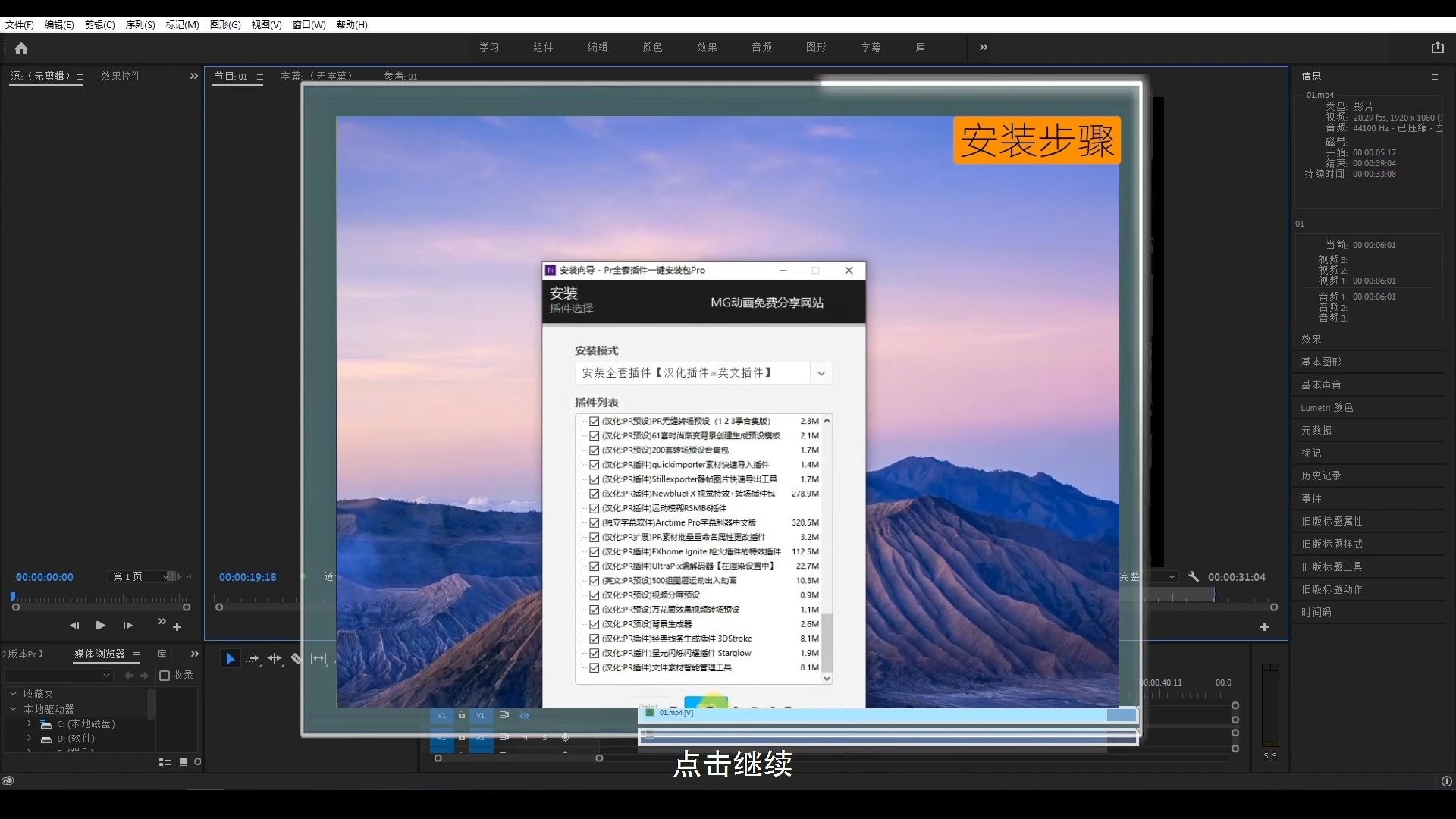Open the 文件(F) menu

[20, 25]
